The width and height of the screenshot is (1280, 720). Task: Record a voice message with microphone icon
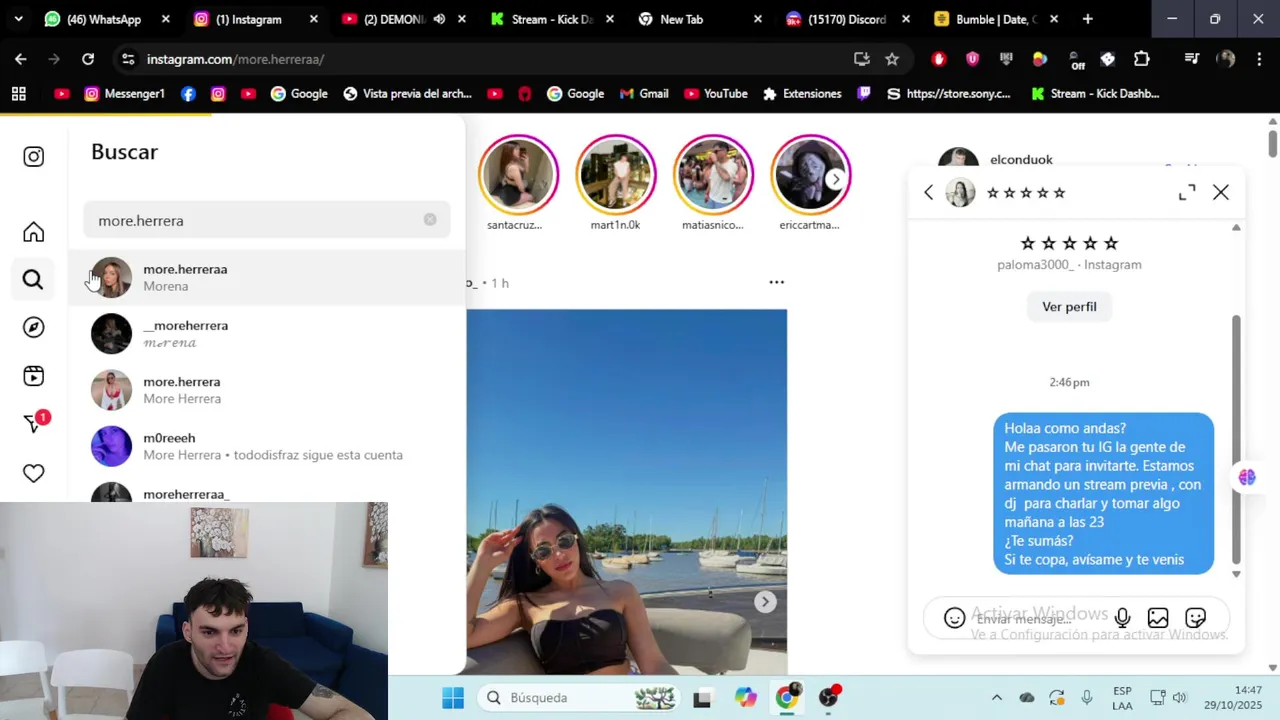click(x=1123, y=618)
